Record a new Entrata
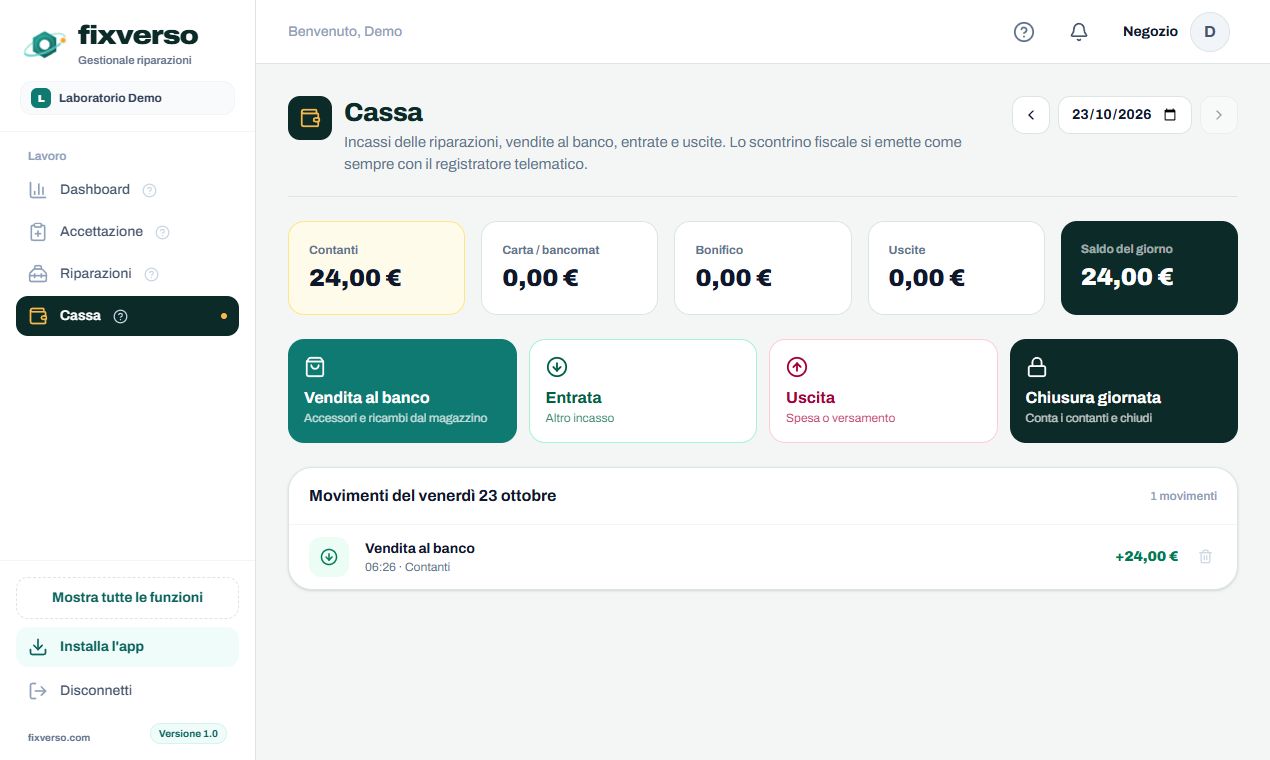 pyautogui.click(x=643, y=391)
